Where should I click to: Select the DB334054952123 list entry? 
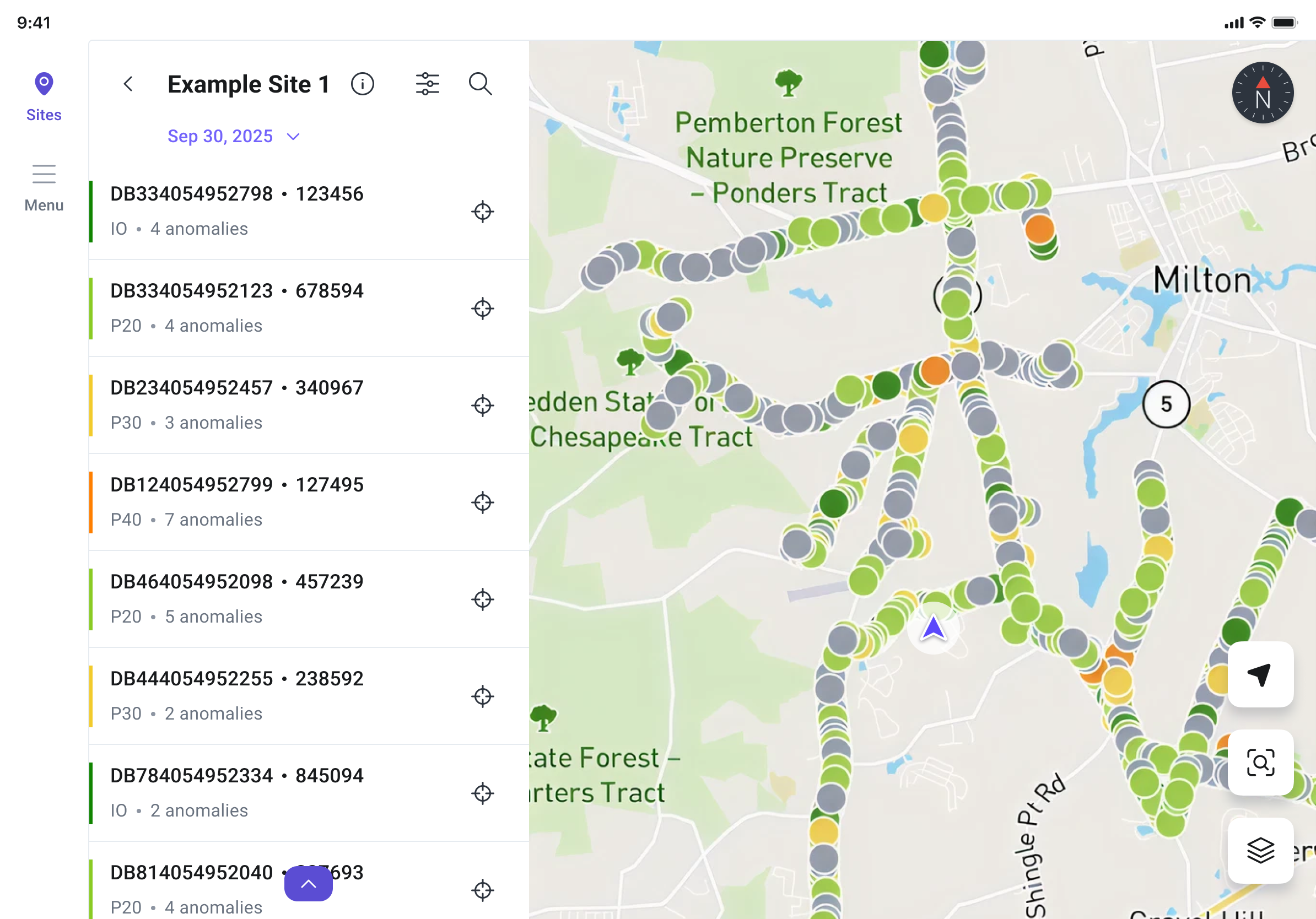click(x=309, y=308)
